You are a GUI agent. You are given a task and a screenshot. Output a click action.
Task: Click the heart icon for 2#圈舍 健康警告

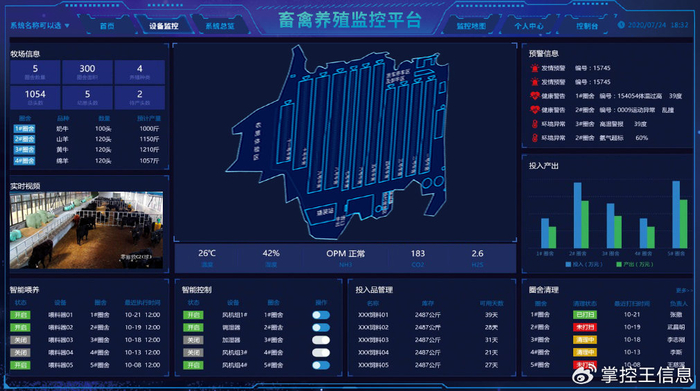534,109
